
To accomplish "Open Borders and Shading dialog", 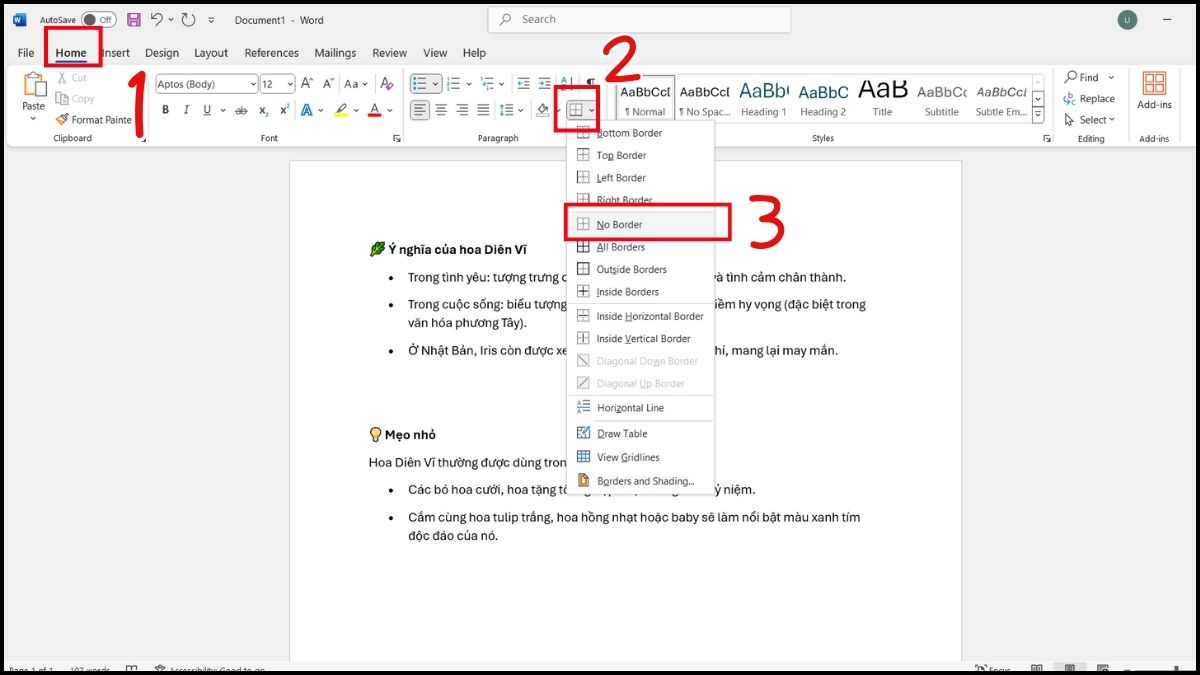I will pos(645,481).
